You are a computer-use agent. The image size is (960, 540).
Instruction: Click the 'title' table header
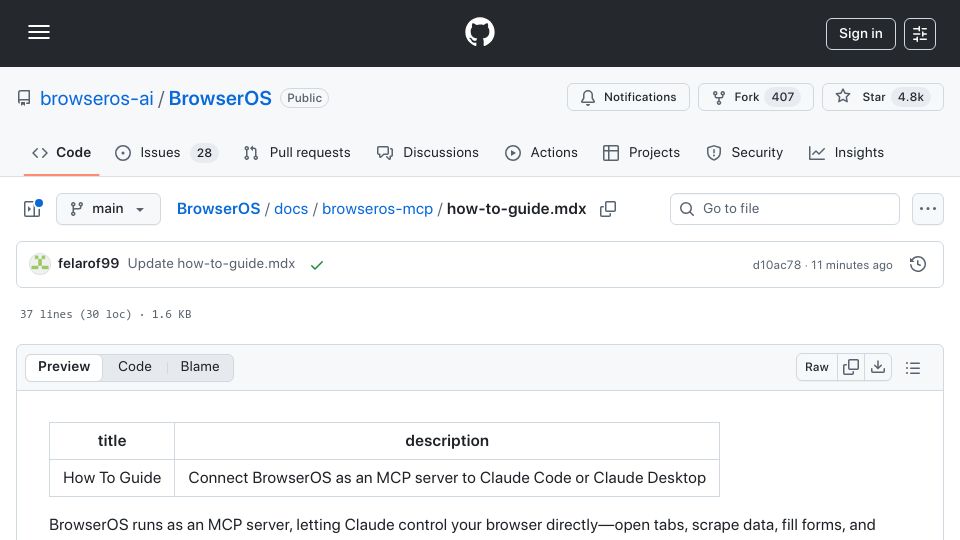112,441
